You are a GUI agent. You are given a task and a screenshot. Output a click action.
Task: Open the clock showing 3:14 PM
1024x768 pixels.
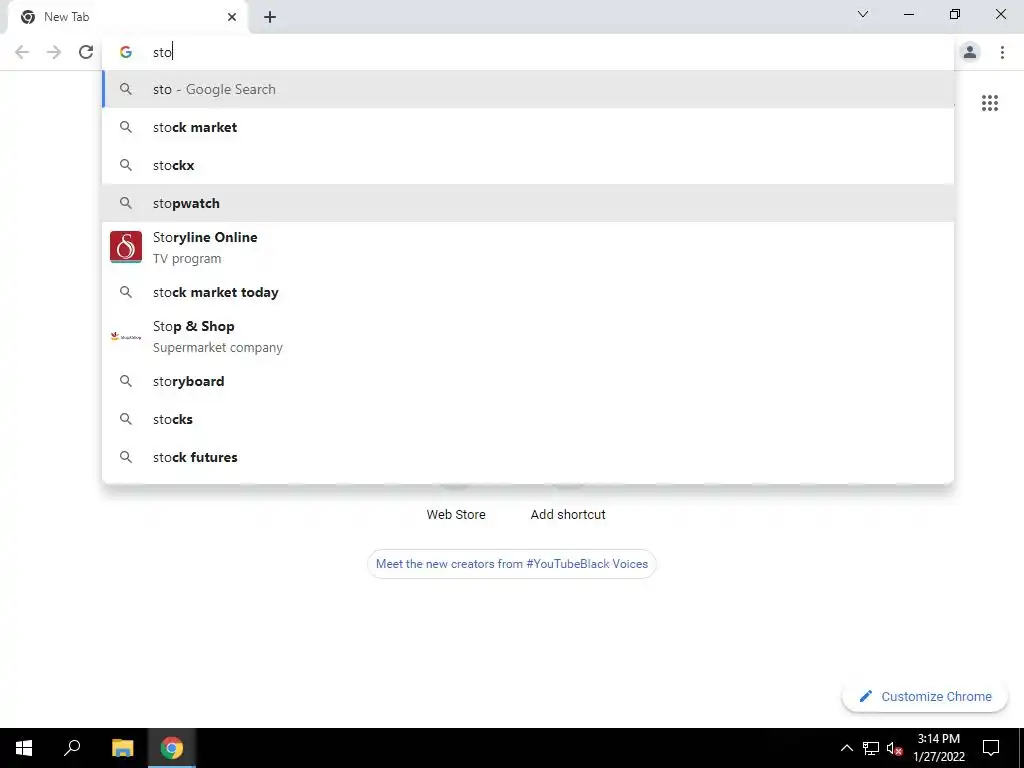click(x=938, y=748)
